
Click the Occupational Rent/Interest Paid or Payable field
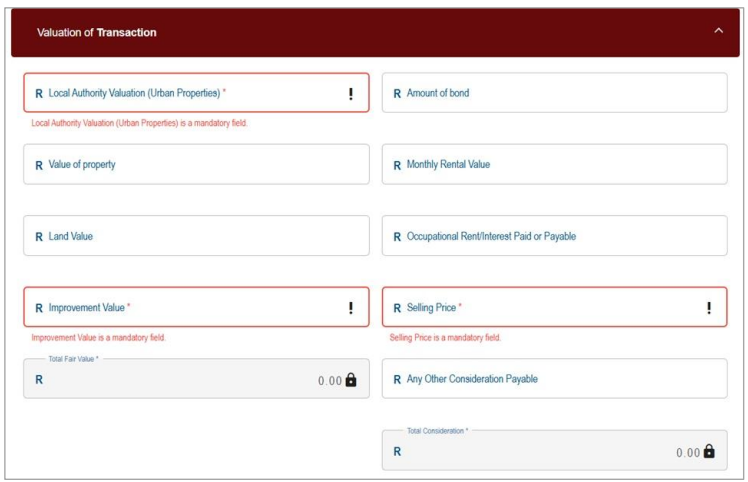coord(554,237)
